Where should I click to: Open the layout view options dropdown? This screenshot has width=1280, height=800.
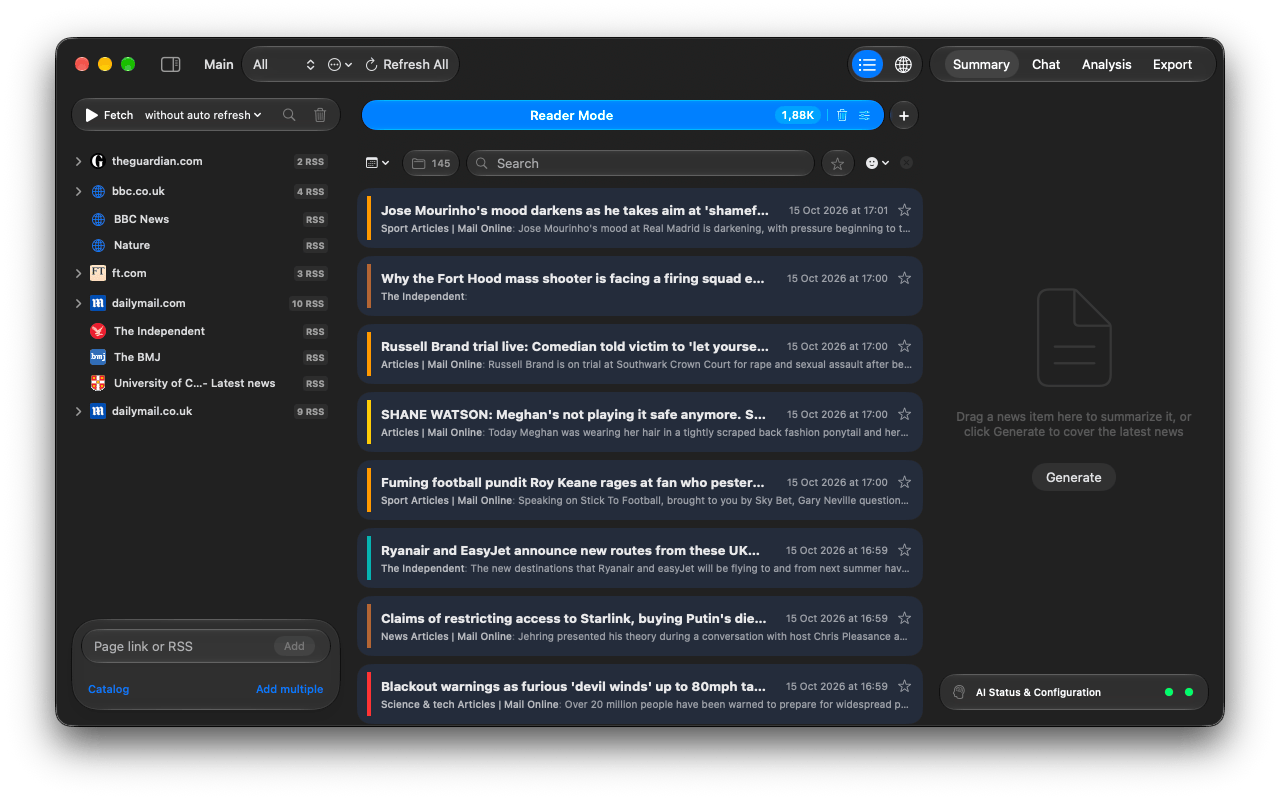[377, 163]
